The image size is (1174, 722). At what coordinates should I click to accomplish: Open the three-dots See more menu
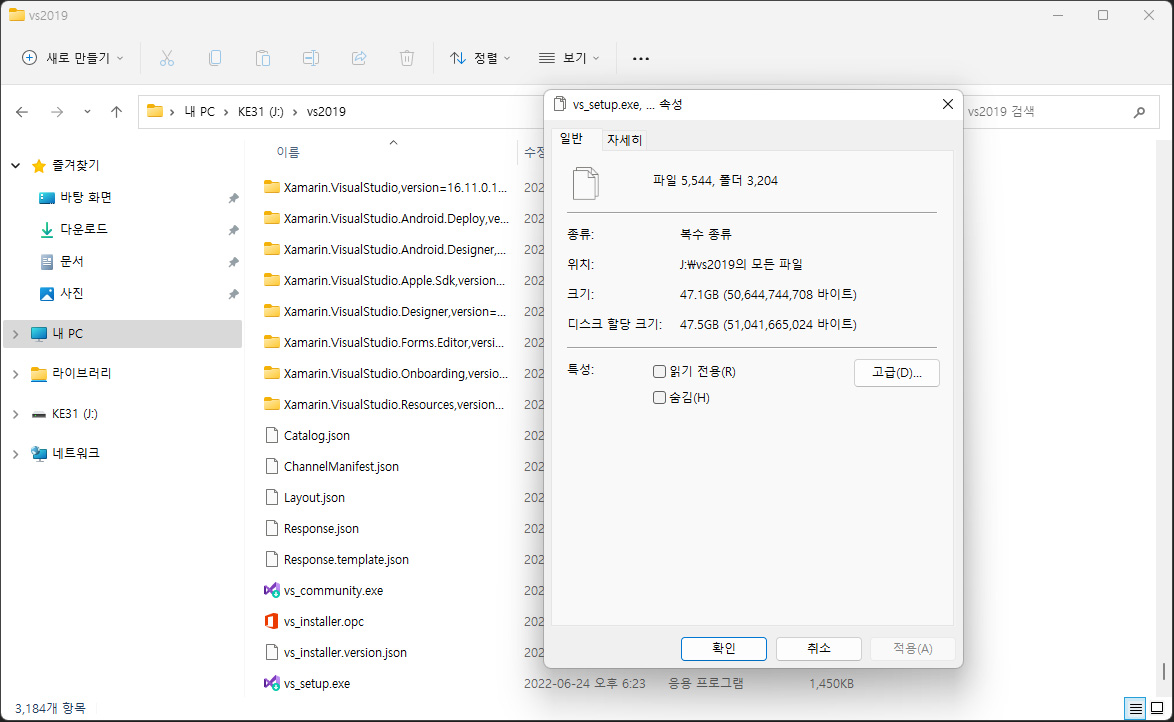(641, 58)
